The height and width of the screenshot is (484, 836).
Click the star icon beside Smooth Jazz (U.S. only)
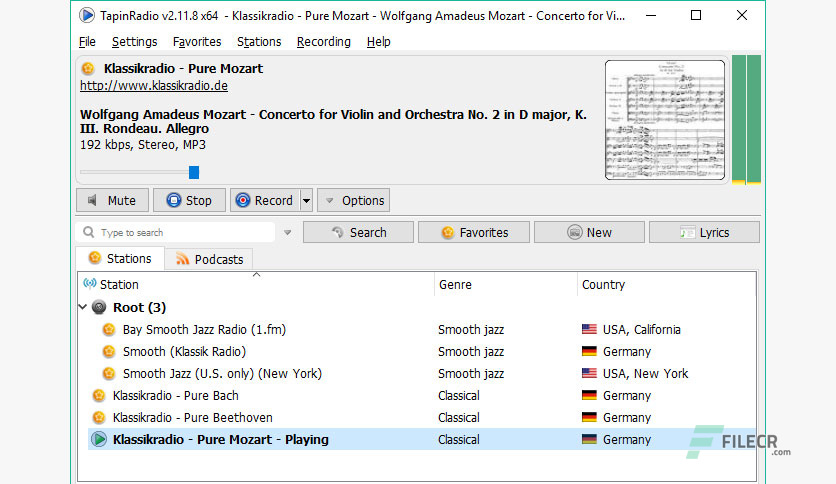coord(109,374)
